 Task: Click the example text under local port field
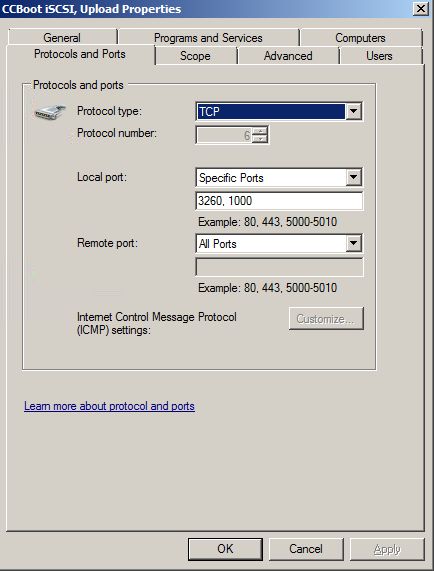(x=268, y=222)
